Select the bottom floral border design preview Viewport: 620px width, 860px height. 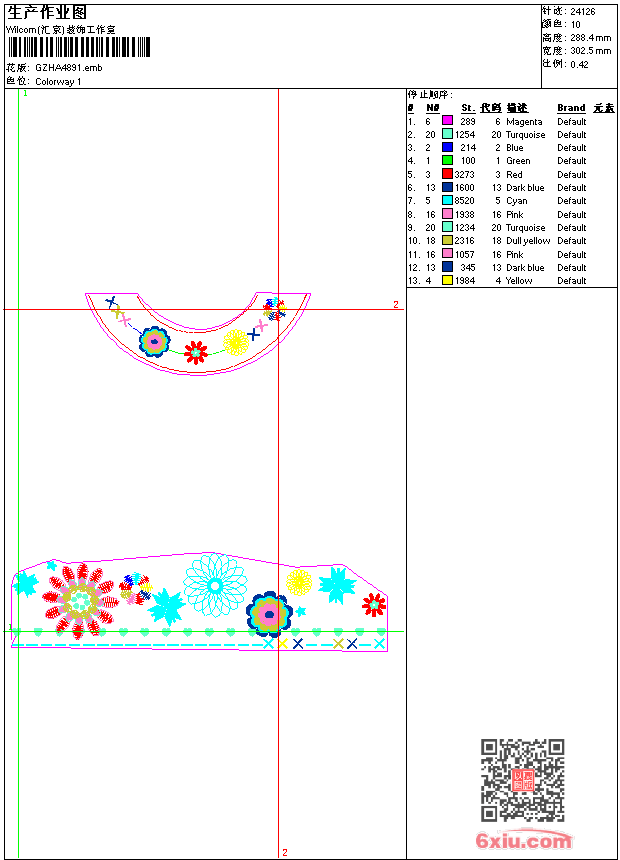tap(199, 602)
